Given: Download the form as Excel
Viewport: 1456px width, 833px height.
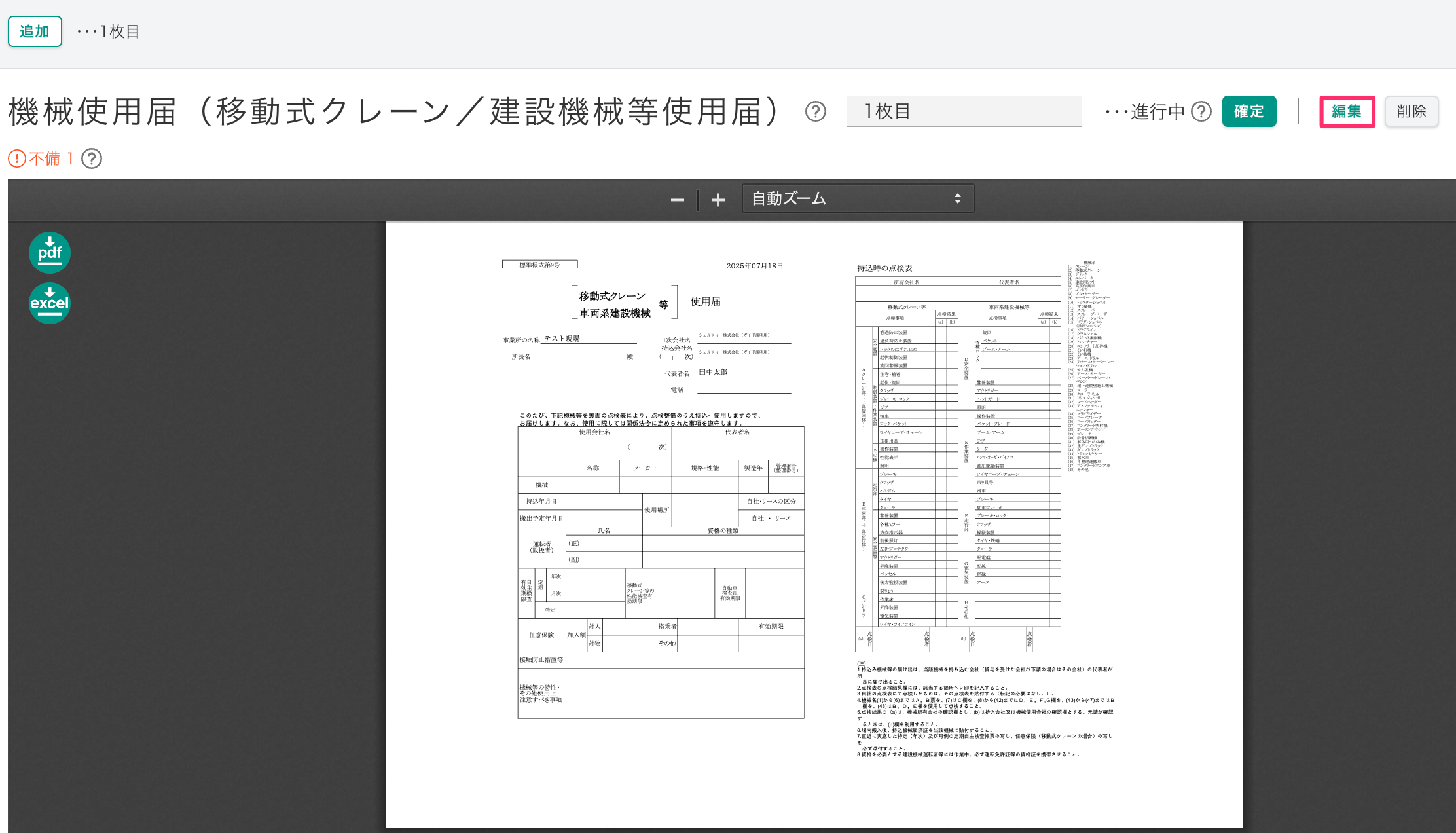Looking at the screenshot, I should click(x=50, y=303).
